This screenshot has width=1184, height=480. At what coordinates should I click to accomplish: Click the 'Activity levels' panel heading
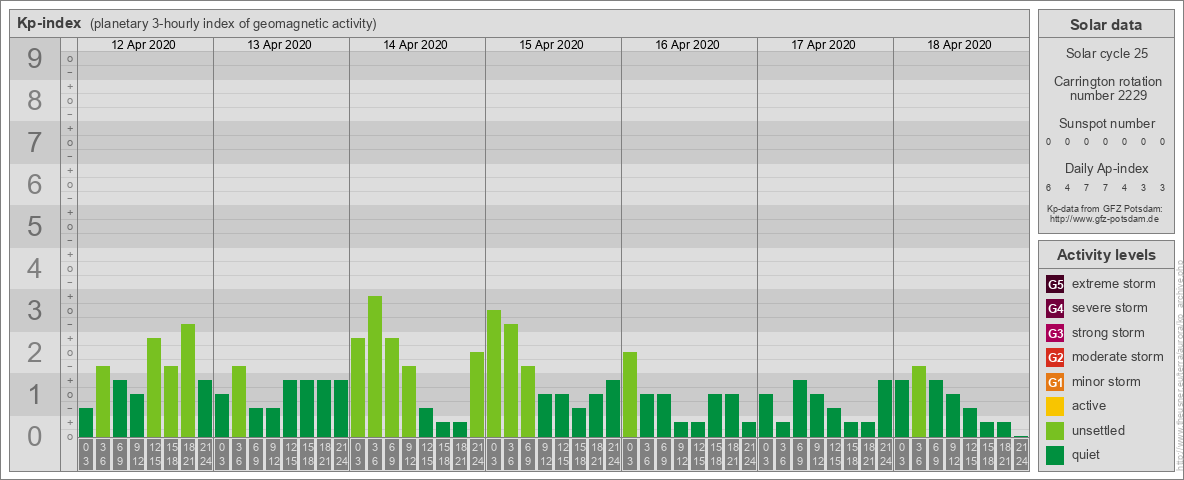1106,255
